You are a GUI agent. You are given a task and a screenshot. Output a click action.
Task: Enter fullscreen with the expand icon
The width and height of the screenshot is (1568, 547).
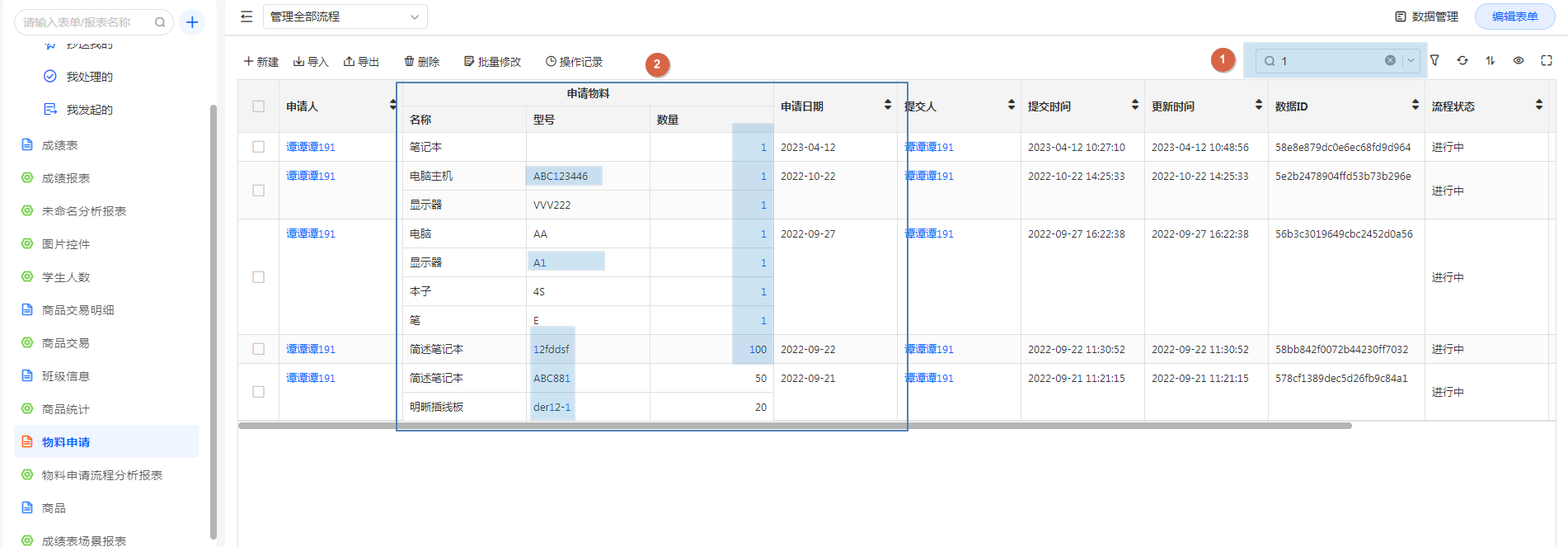(x=1547, y=60)
